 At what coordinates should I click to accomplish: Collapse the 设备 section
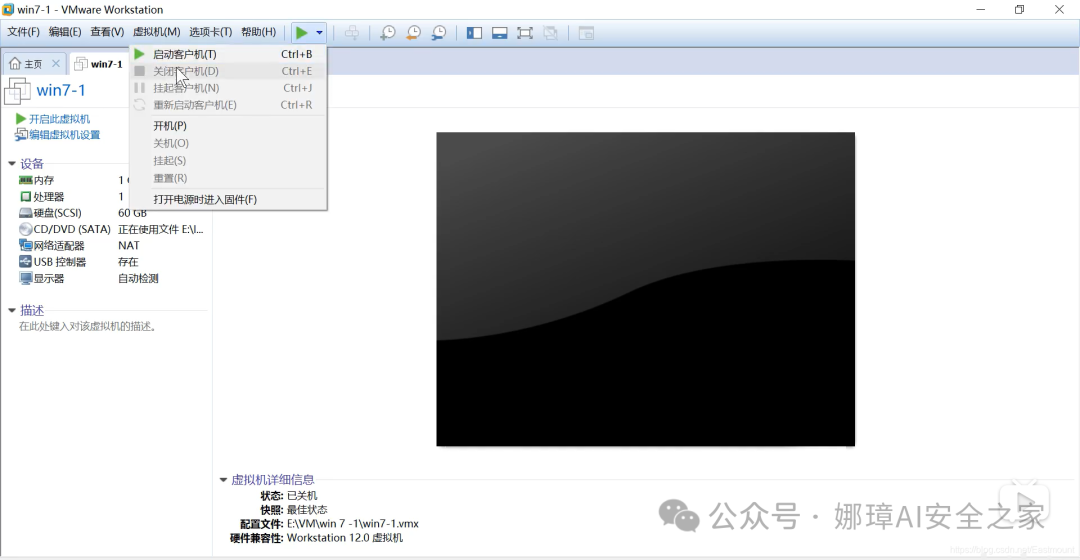12,163
